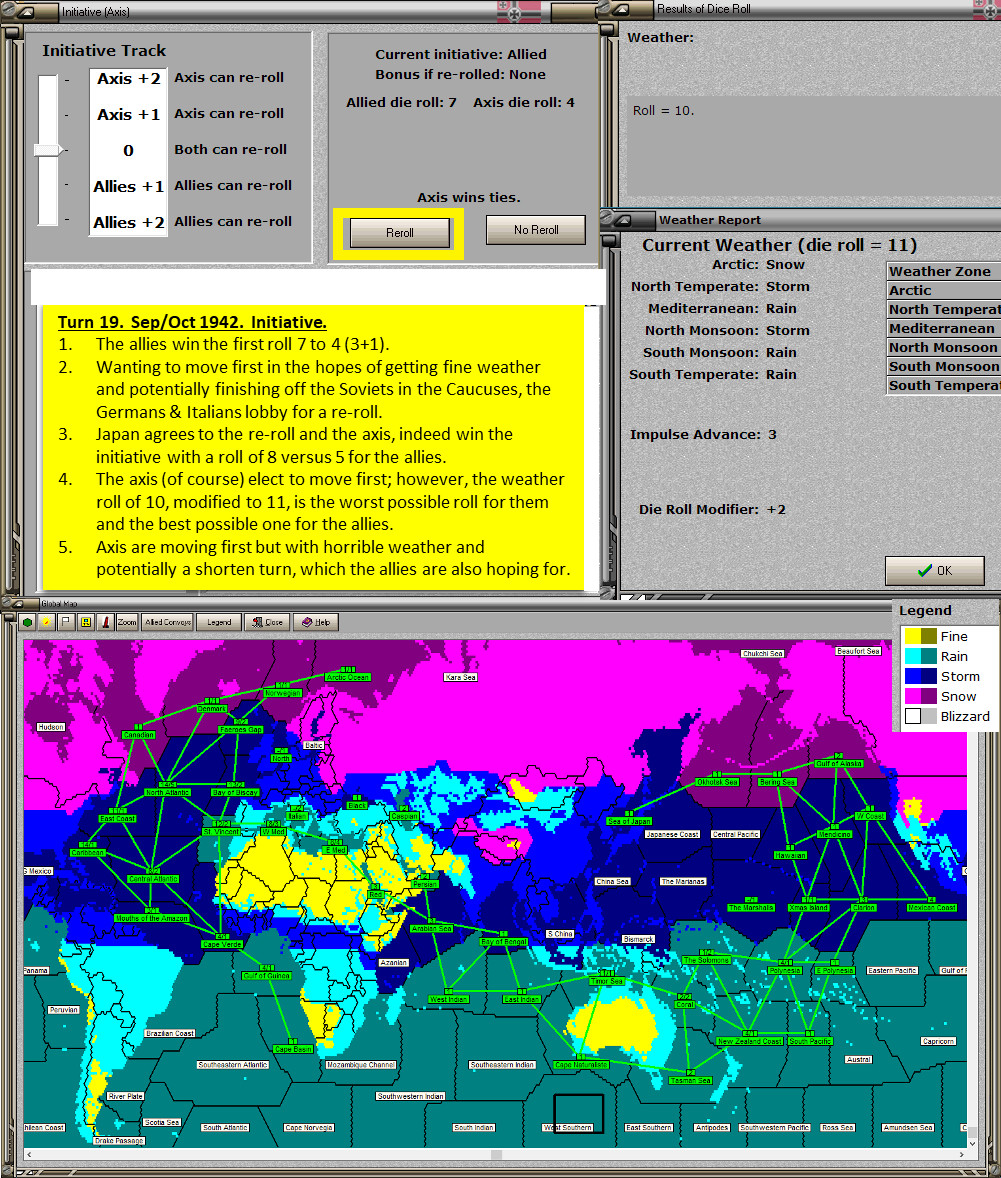Click the Timor Sea label on the map
The height and width of the screenshot is (1178, 1001).
coord(606,981)
